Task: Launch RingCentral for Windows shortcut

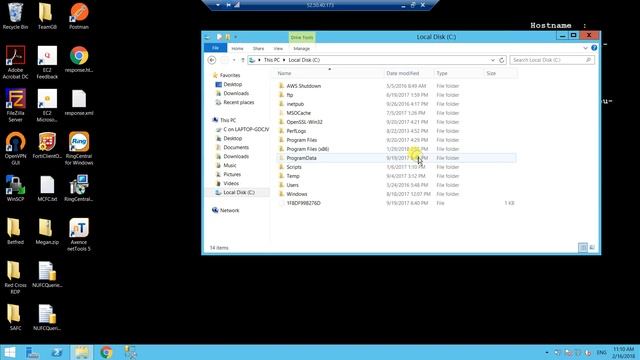Action: [x=79, y=148]
